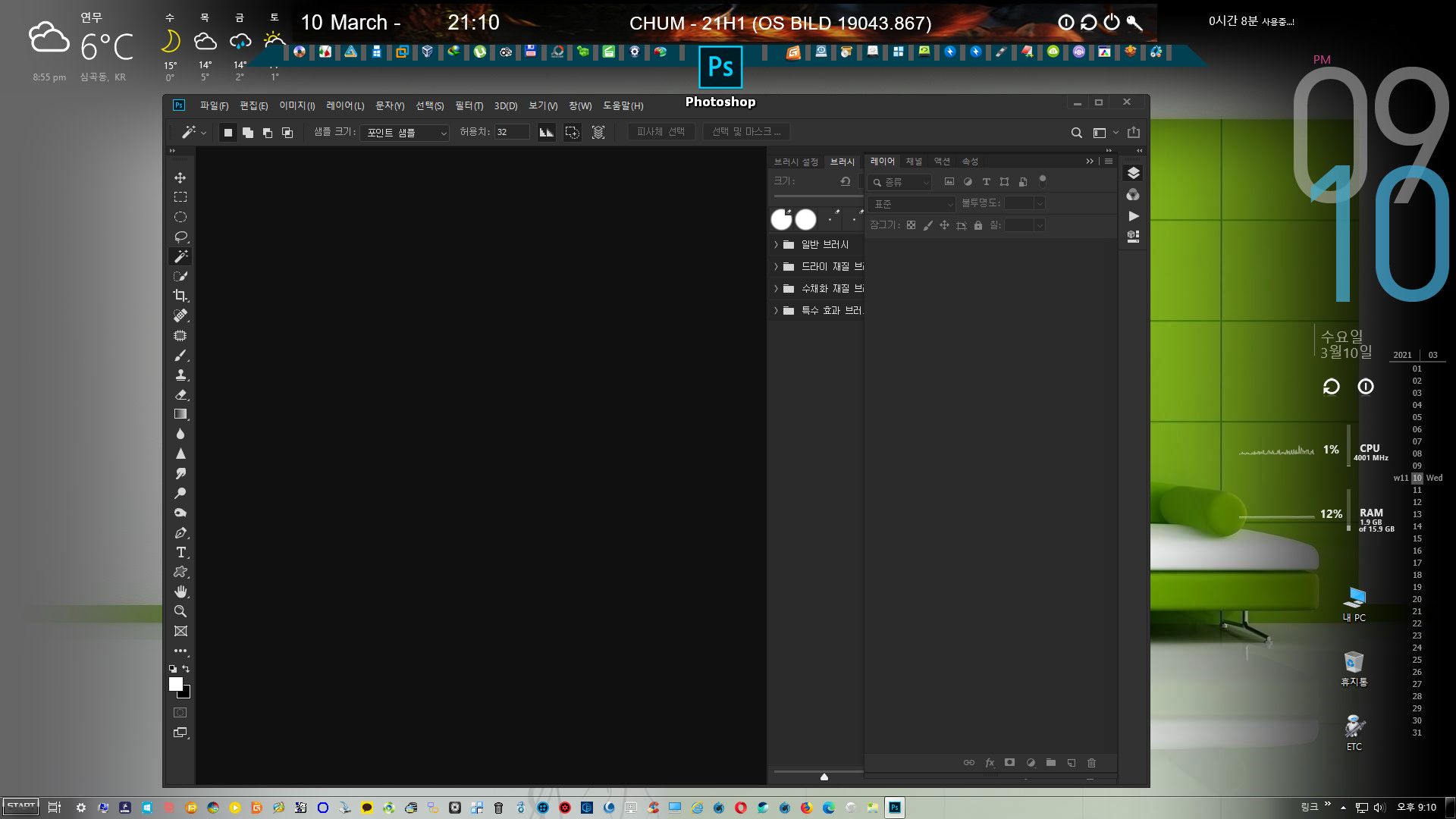Viewport: 1456px width, 819px height.
Task: Select the Sharpen triangle tool
Action: [x=180, y=453]
